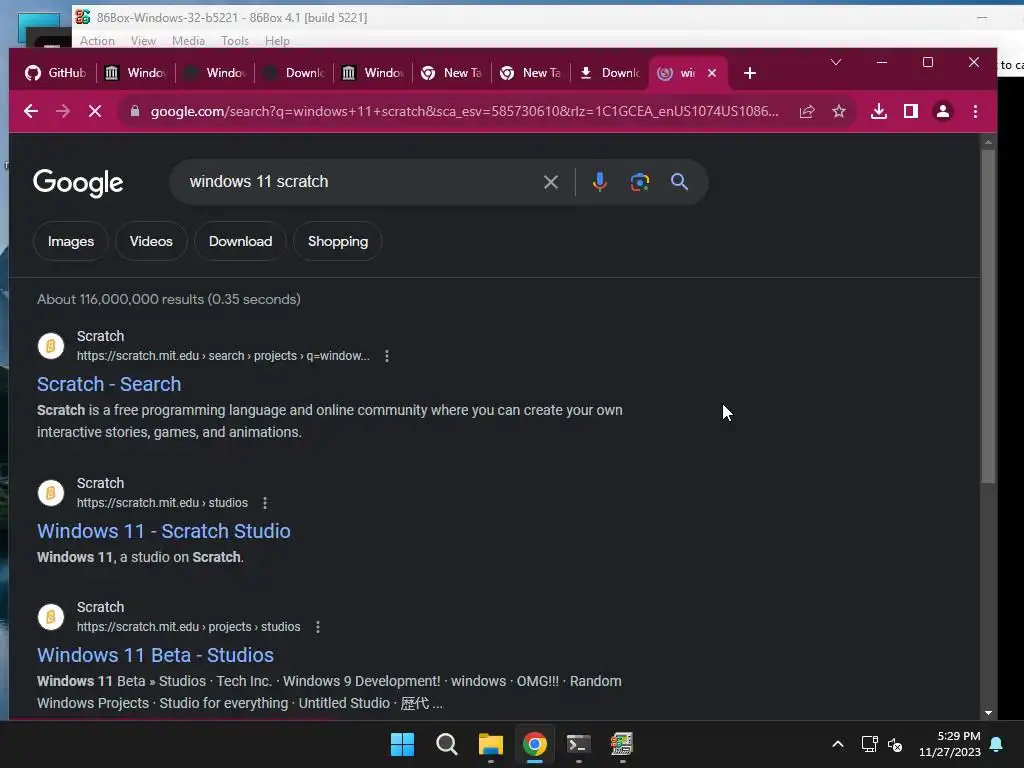Screen dimensions: 1024x768
Task: Open File Explorer from taskbar
Action: click(490, 744)
